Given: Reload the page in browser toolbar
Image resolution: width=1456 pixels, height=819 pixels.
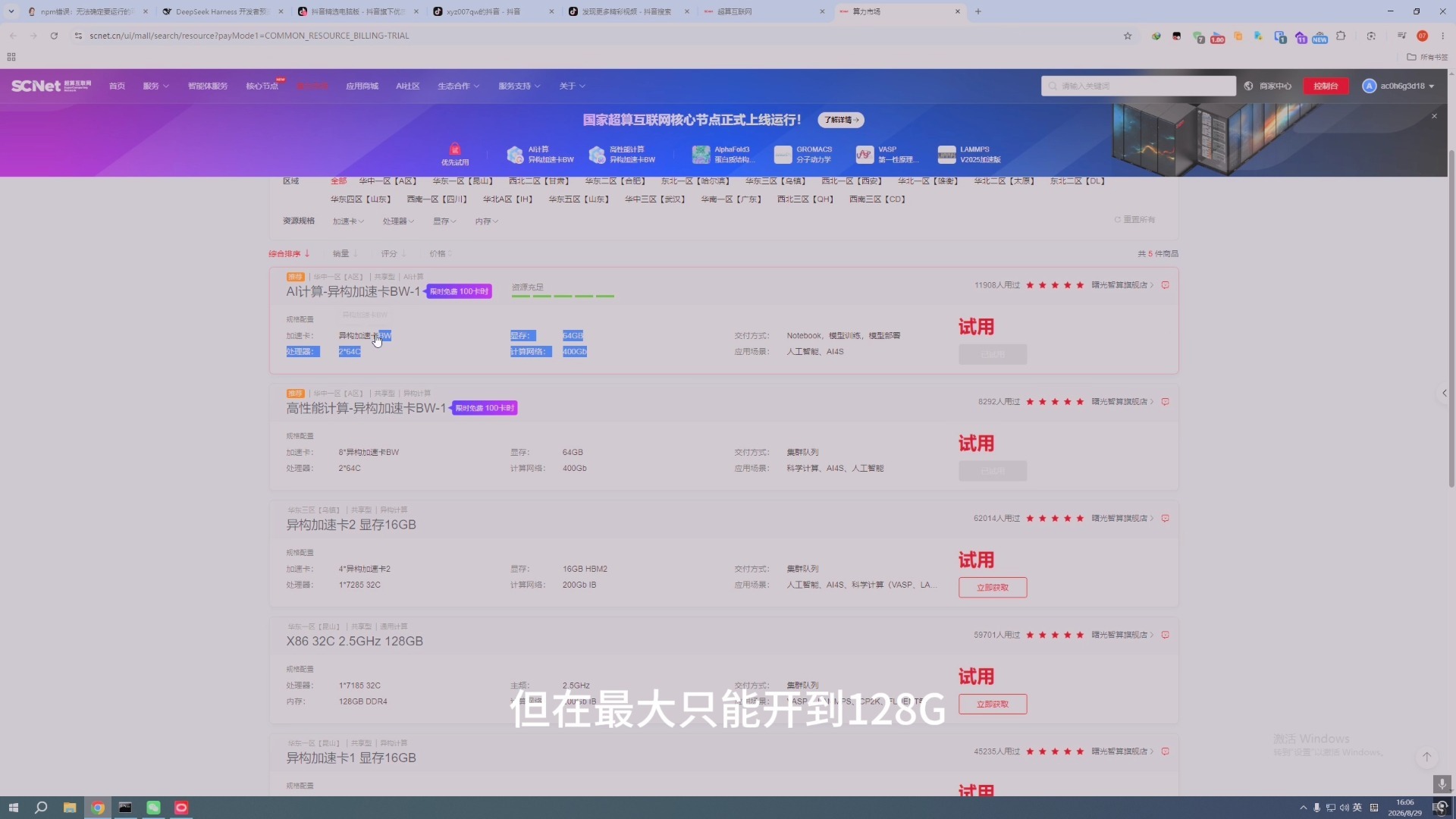Looking at the screenshot, I should pyautogui.click(x=54, y=36).
